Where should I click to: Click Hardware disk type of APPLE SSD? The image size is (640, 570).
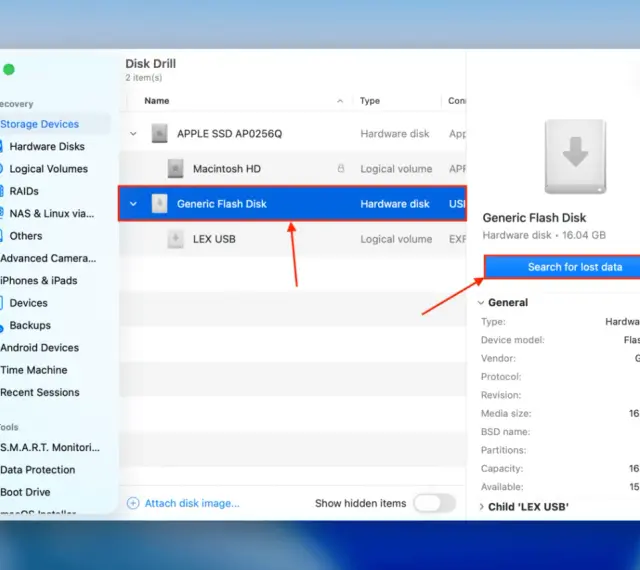(x=395, y=134)
